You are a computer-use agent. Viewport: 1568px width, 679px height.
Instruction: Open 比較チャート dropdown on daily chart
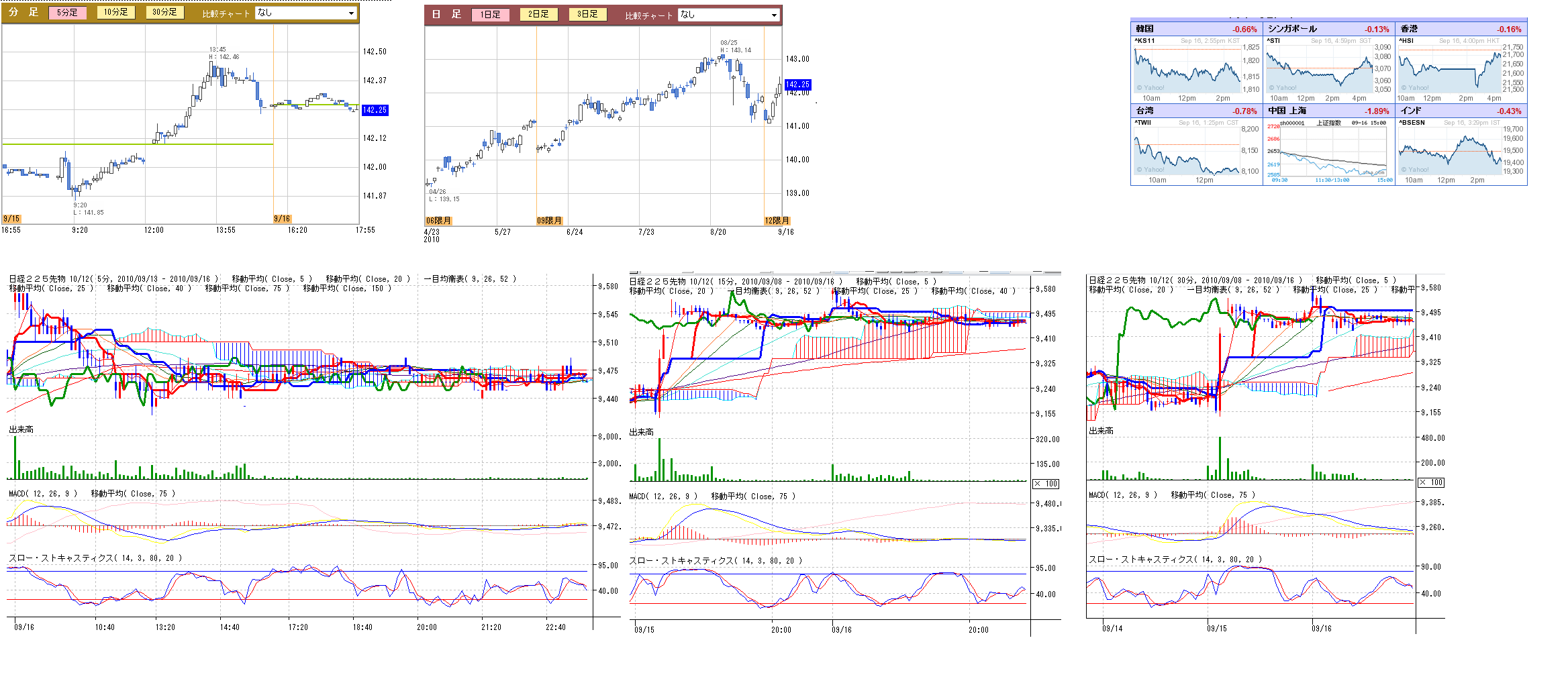pos(729,15)
